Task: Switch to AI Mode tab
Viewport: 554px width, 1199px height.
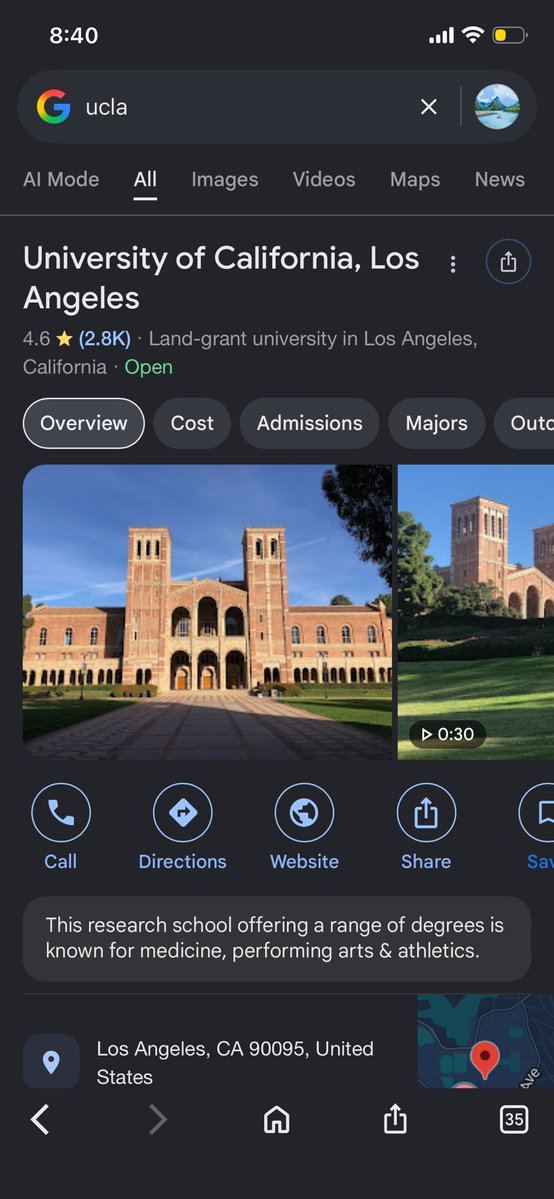Action: point(61,180)
